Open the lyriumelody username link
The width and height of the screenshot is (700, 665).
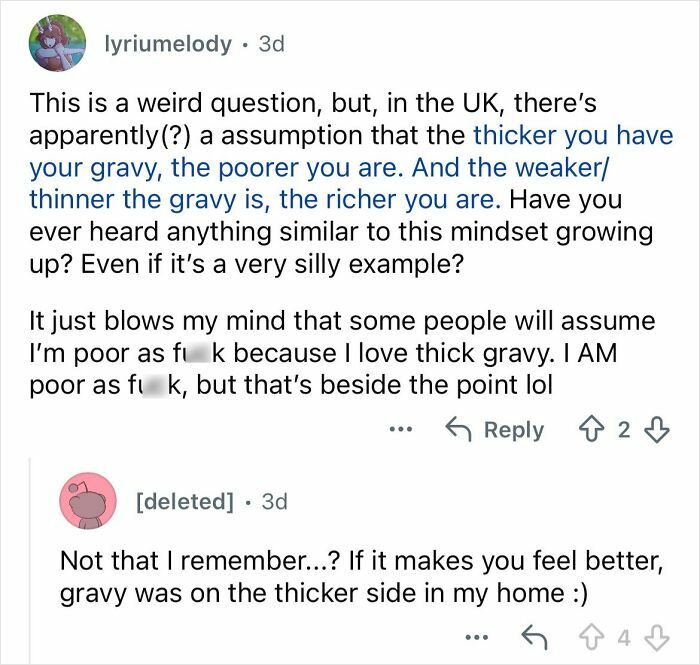(x=168, y=45)
